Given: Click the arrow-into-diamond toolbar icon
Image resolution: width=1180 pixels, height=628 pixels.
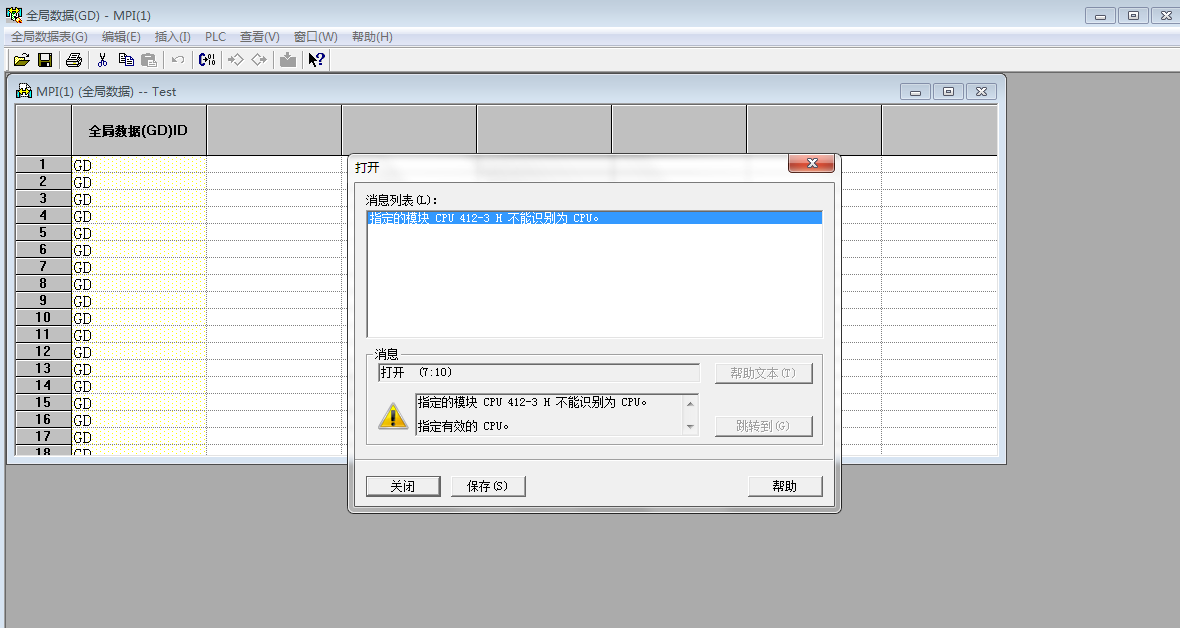Looking at the screenshot, I should pyautogui.click(x=236, y=59).
